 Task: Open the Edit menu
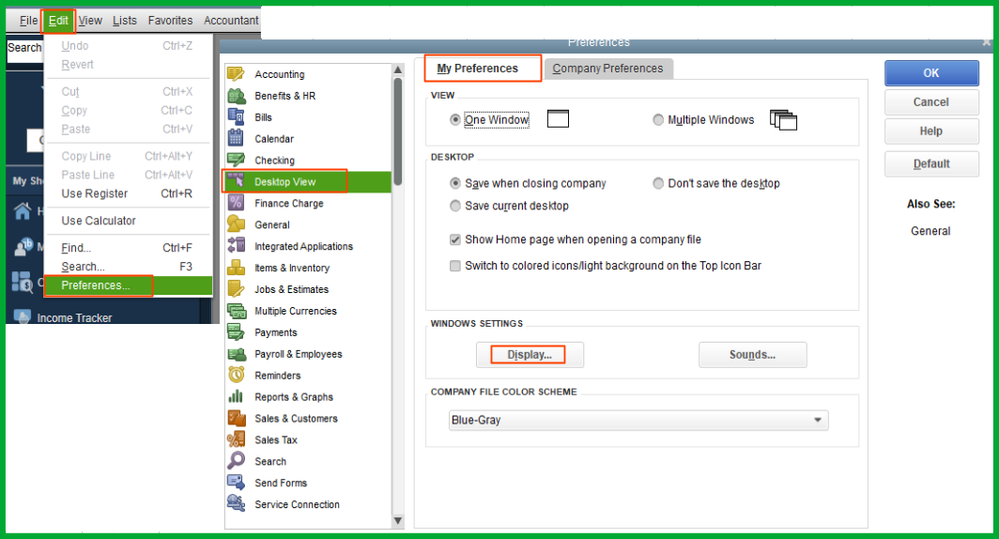pyautogui.click(x=59, y=21)
